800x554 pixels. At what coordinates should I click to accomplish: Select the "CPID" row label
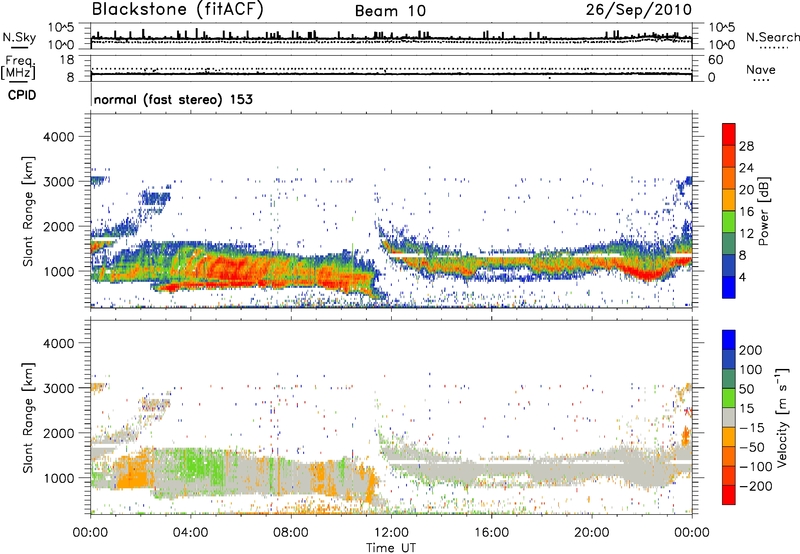click(x=22, y=95)
